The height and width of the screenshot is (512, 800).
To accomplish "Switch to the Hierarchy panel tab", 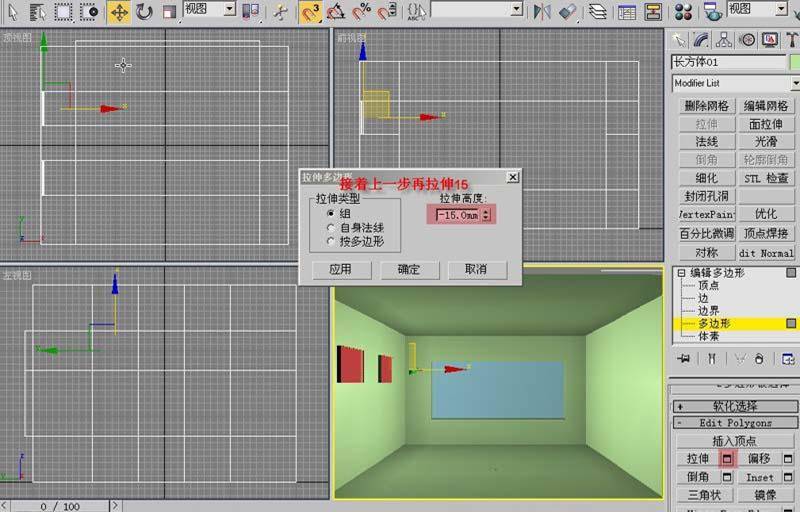I will tap(724, 40).
